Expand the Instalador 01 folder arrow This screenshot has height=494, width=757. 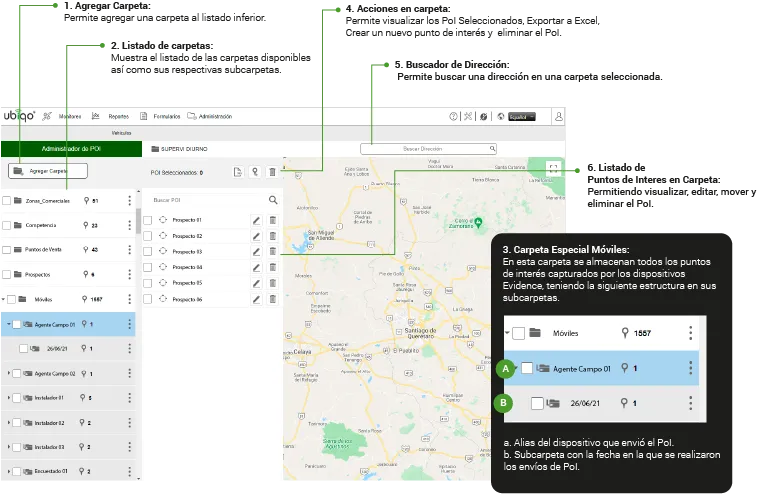point(9,398)
